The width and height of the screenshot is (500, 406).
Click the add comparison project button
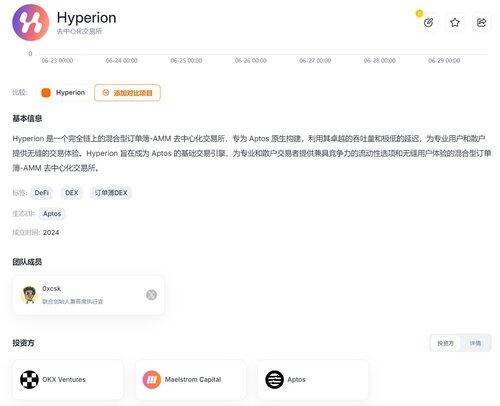point(127,93)
